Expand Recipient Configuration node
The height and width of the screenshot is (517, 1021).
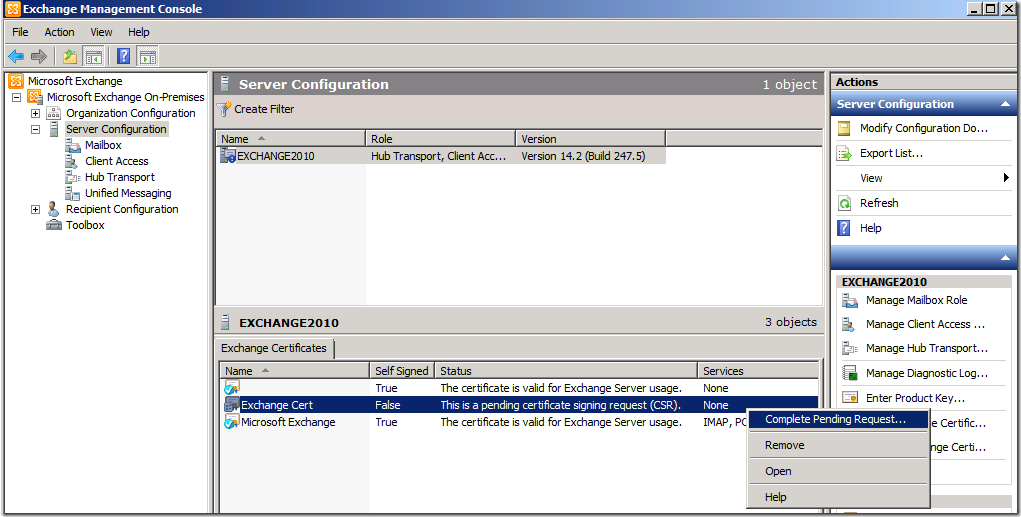[x=36, y=210]
